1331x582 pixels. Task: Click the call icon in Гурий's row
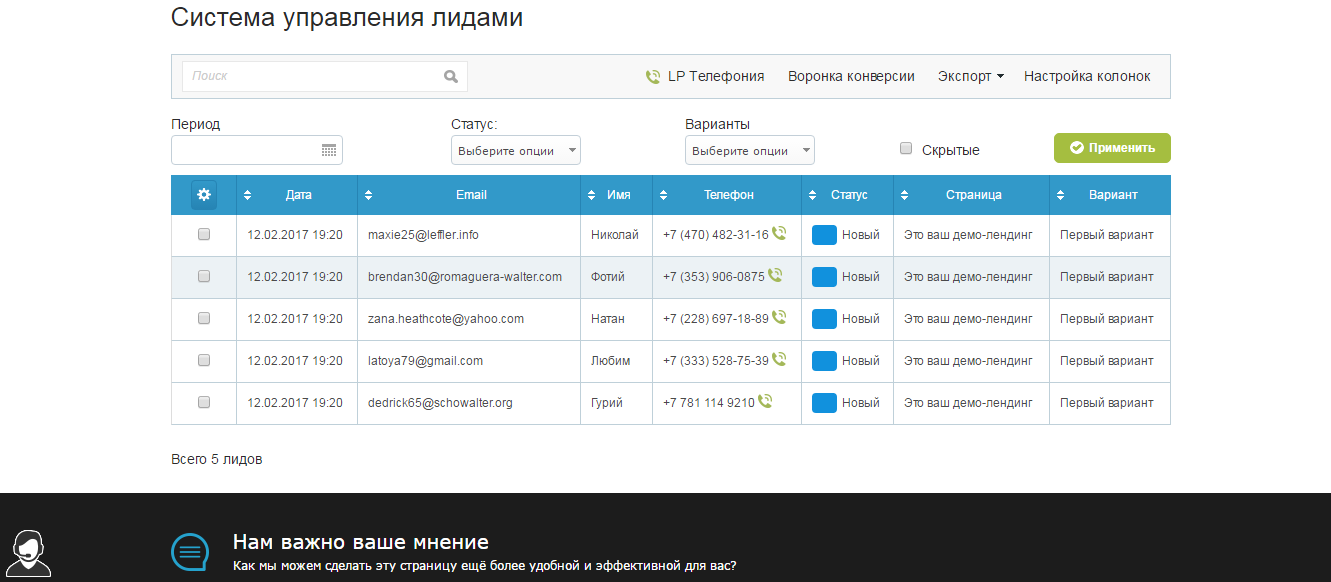765,402
